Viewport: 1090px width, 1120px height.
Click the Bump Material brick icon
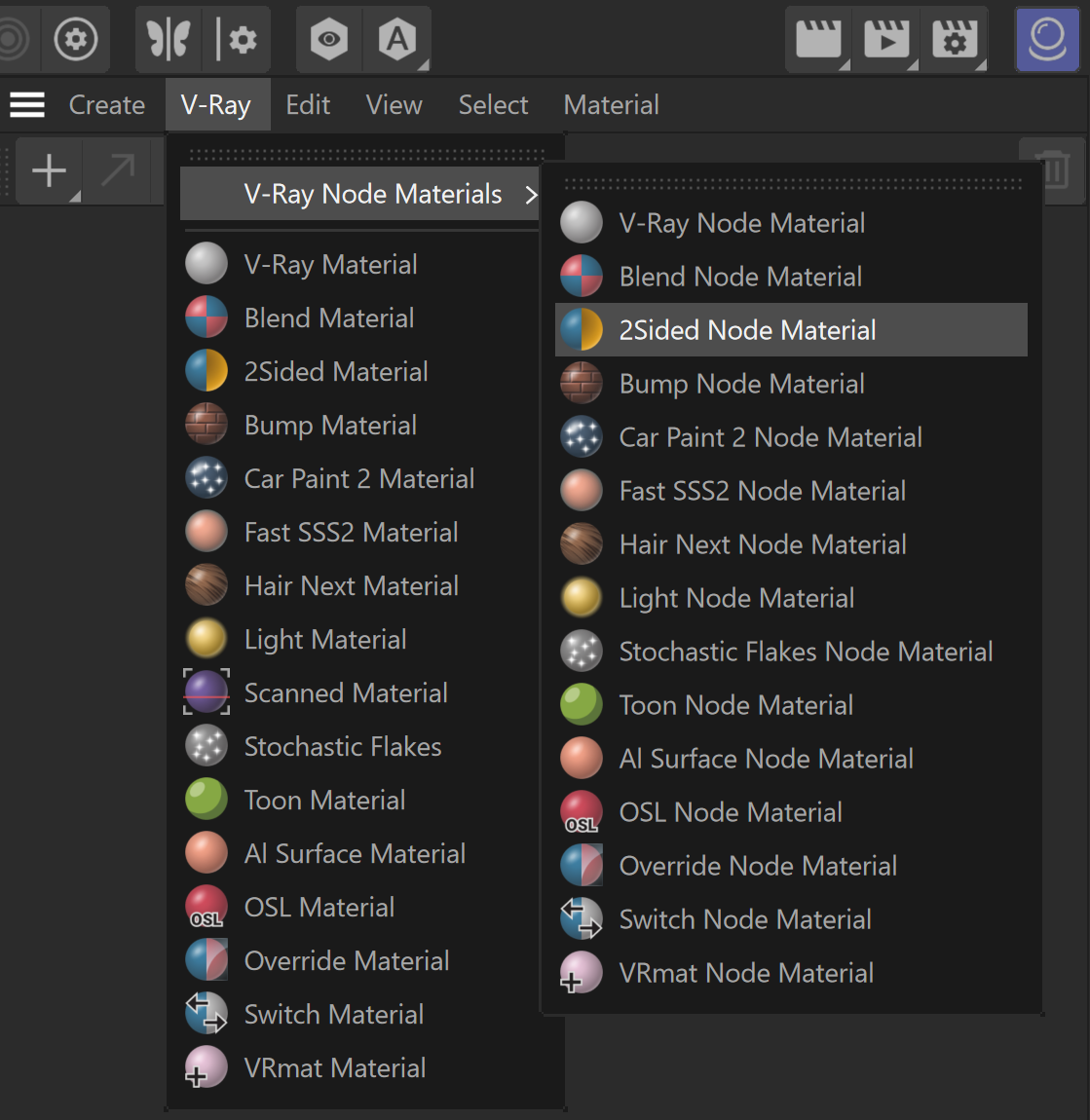click(207, 425)
